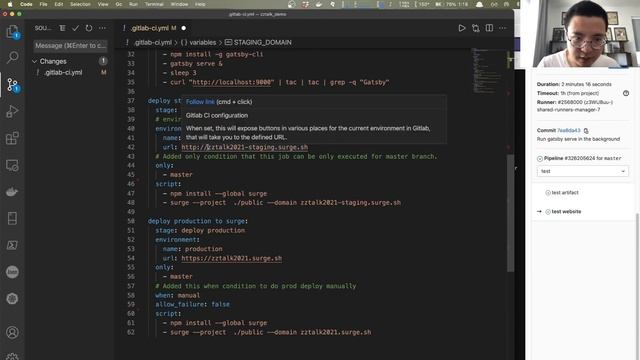Select the Source Control activity bar icon
640x360 pixels.
[x=12, y=85]
